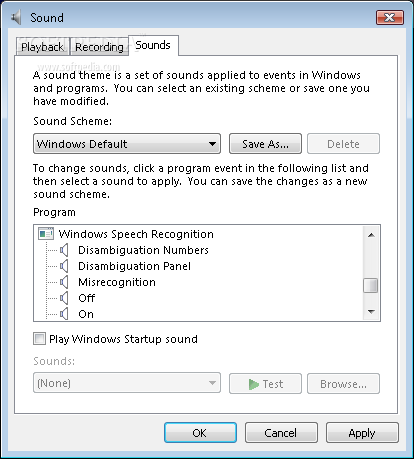The height and width of the screenshot is (459, 414).
Task: Click the speaker icon beside Disambiguation Numbers
Action: click(64, 250)
